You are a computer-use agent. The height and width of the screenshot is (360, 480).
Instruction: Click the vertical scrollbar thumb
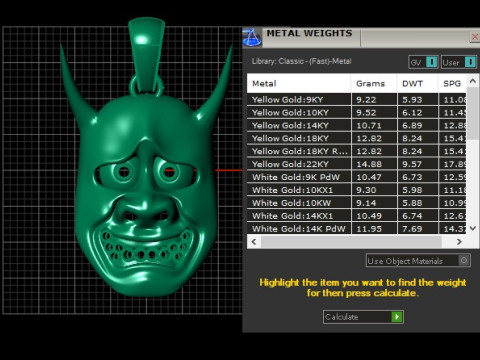[472, 113]
